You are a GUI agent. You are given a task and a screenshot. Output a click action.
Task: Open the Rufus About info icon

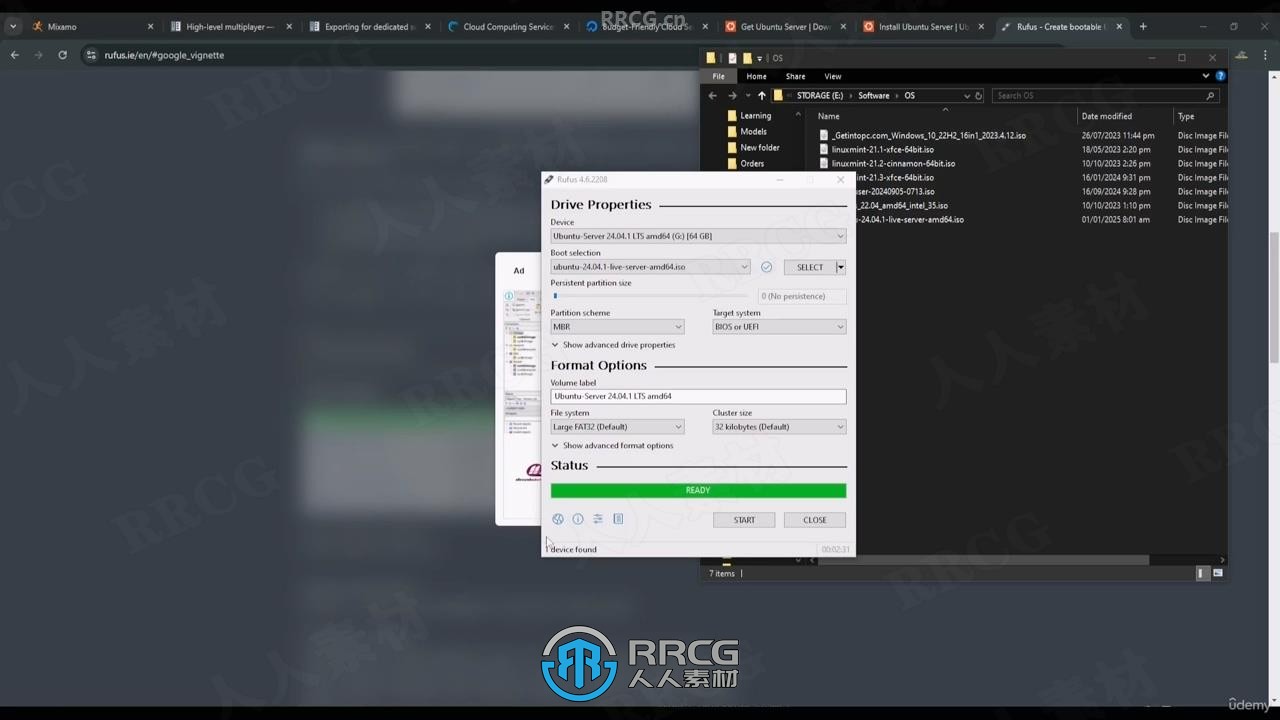click(578, 519)
